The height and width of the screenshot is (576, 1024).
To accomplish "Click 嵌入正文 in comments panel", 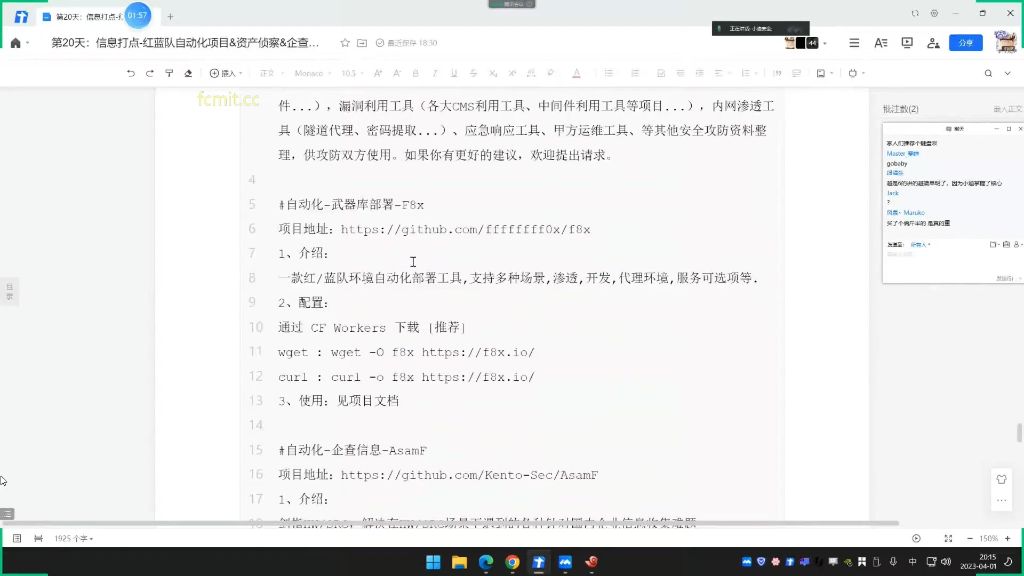I will pos(1007,109).
